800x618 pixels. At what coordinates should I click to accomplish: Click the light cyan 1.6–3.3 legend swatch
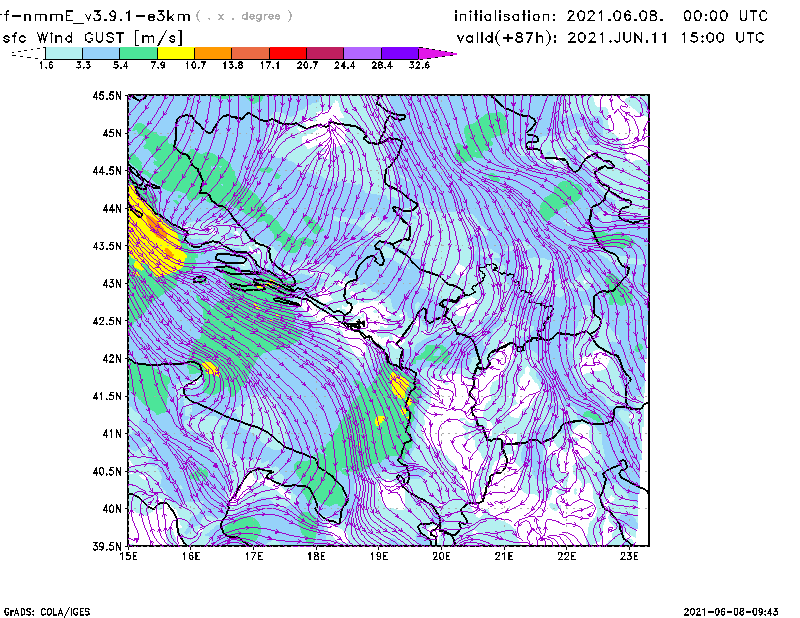click(x=64, y=53)
